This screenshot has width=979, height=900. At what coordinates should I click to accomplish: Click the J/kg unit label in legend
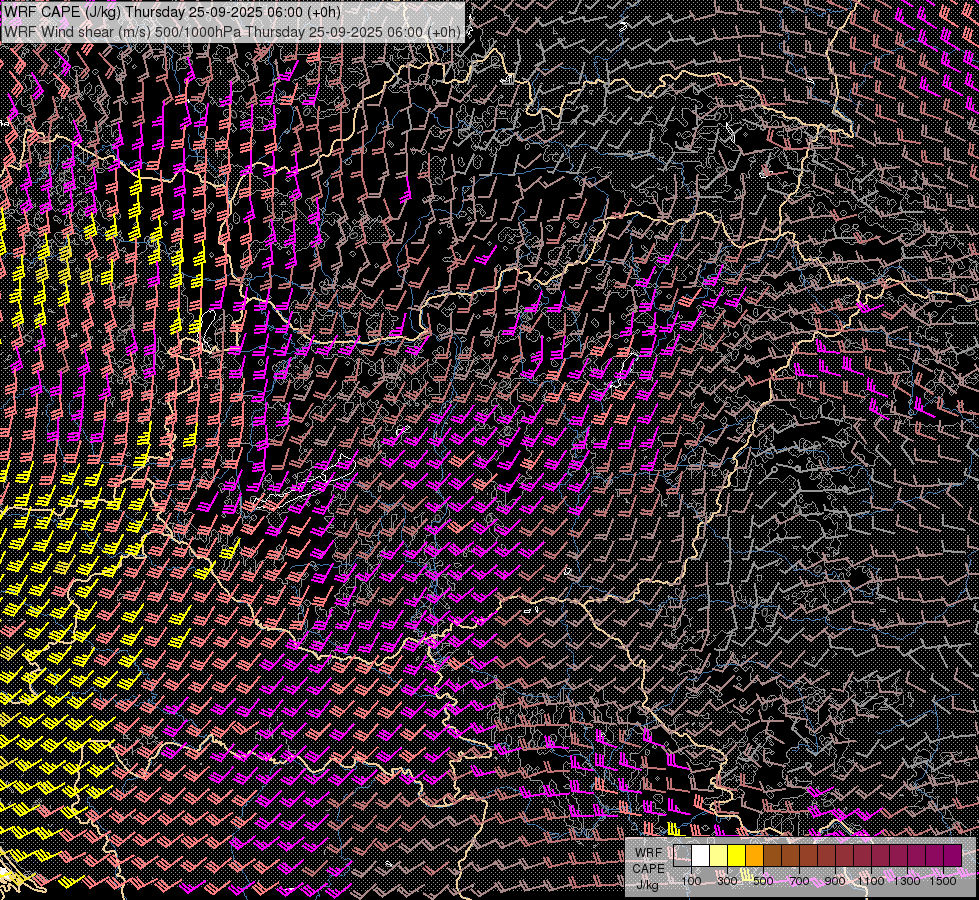point(648,884)
